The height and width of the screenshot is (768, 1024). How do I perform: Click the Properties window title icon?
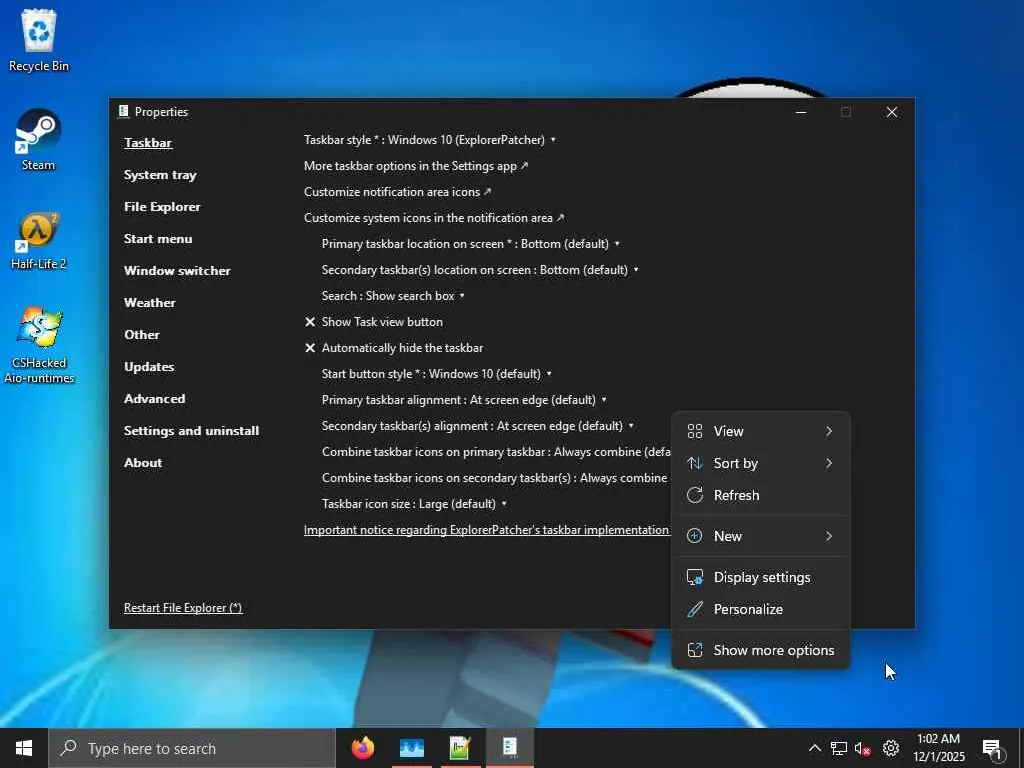point(123,112)
